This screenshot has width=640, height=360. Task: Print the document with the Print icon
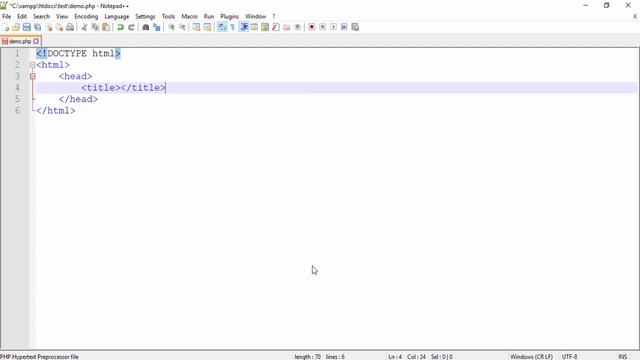pyautogui.click(x=70, y=27)
